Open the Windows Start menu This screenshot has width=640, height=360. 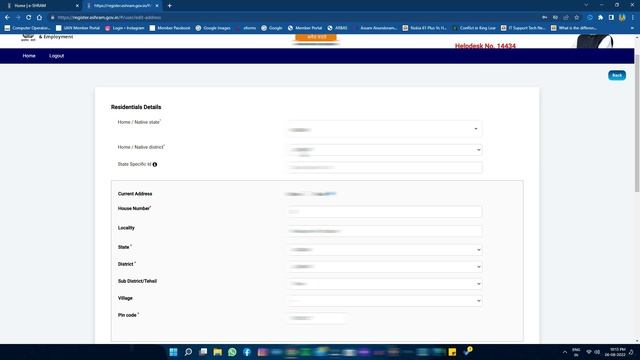click(173, 352)
